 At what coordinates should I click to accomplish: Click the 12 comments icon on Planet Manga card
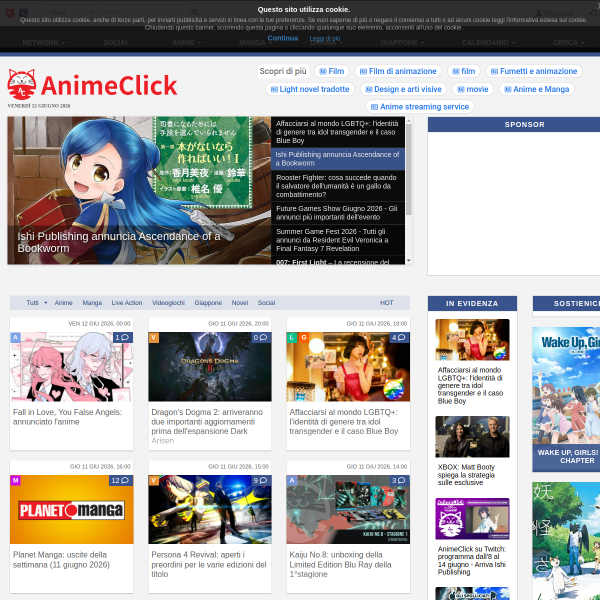121,480
